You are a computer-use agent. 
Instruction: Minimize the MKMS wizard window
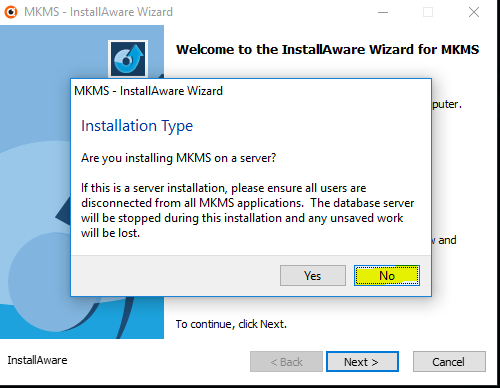[383, 12]
